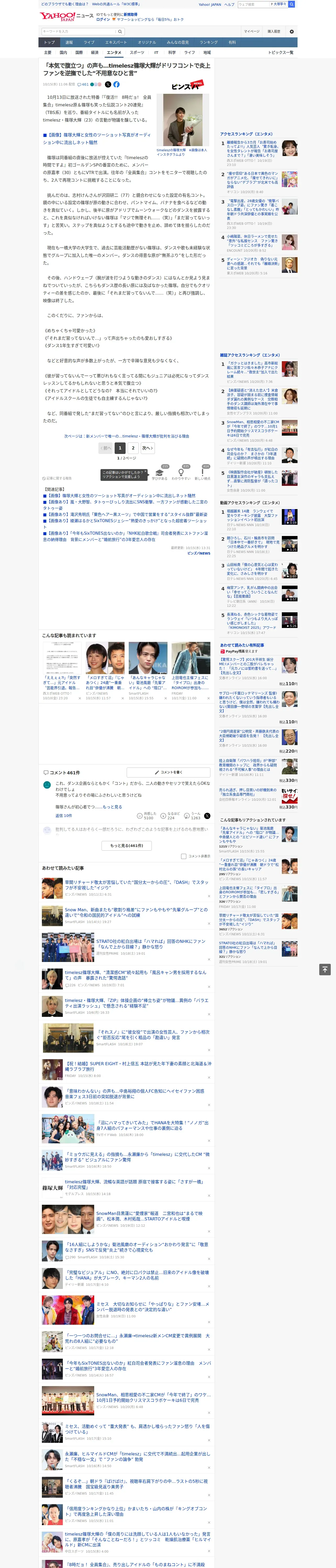Screen dimensions: 336x1568
Task: Open video ranking item 1 初詣客14億
Action: pyautogui.click(x=253, y=516)
